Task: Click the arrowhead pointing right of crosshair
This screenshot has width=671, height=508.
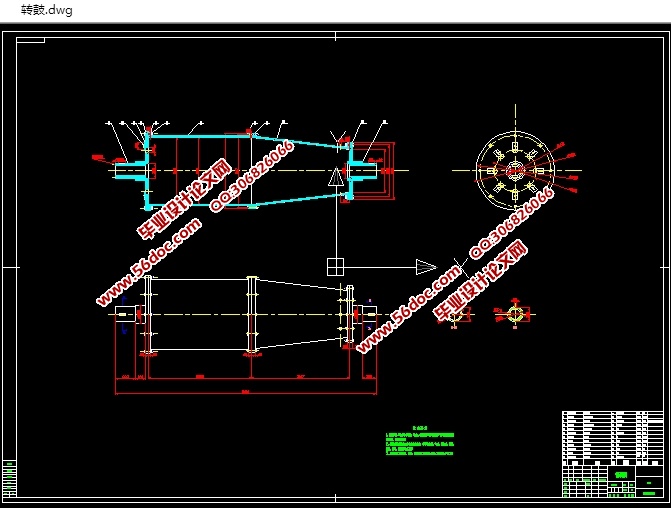Action: tap(425, 266)
